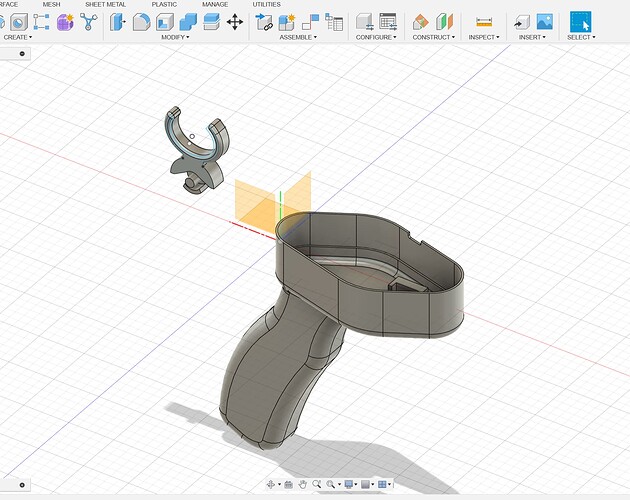Open the UTILITIES tab
630x500 pixels.
pos(266,4)
